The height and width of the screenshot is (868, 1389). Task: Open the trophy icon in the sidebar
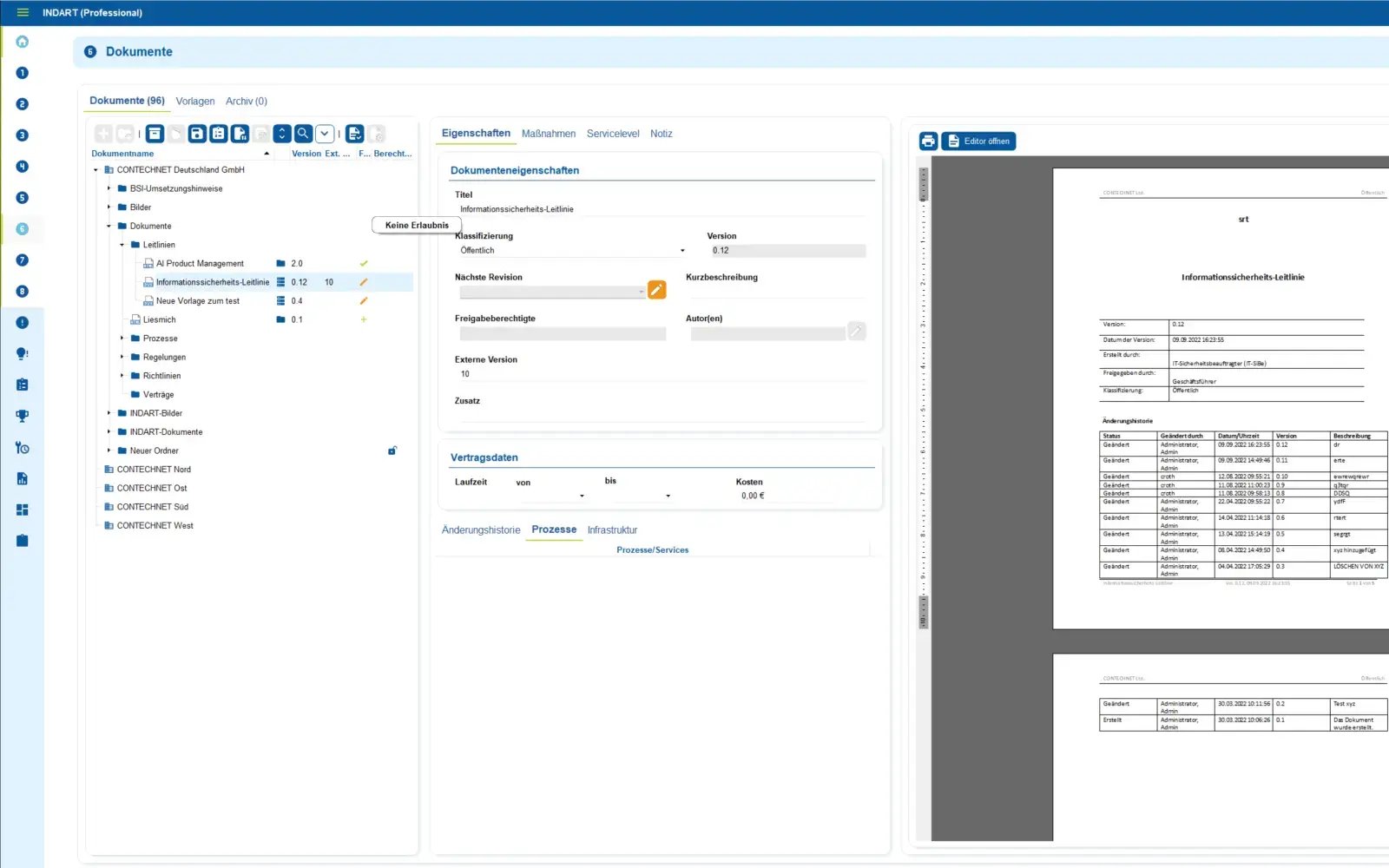(x=23, y=416)
